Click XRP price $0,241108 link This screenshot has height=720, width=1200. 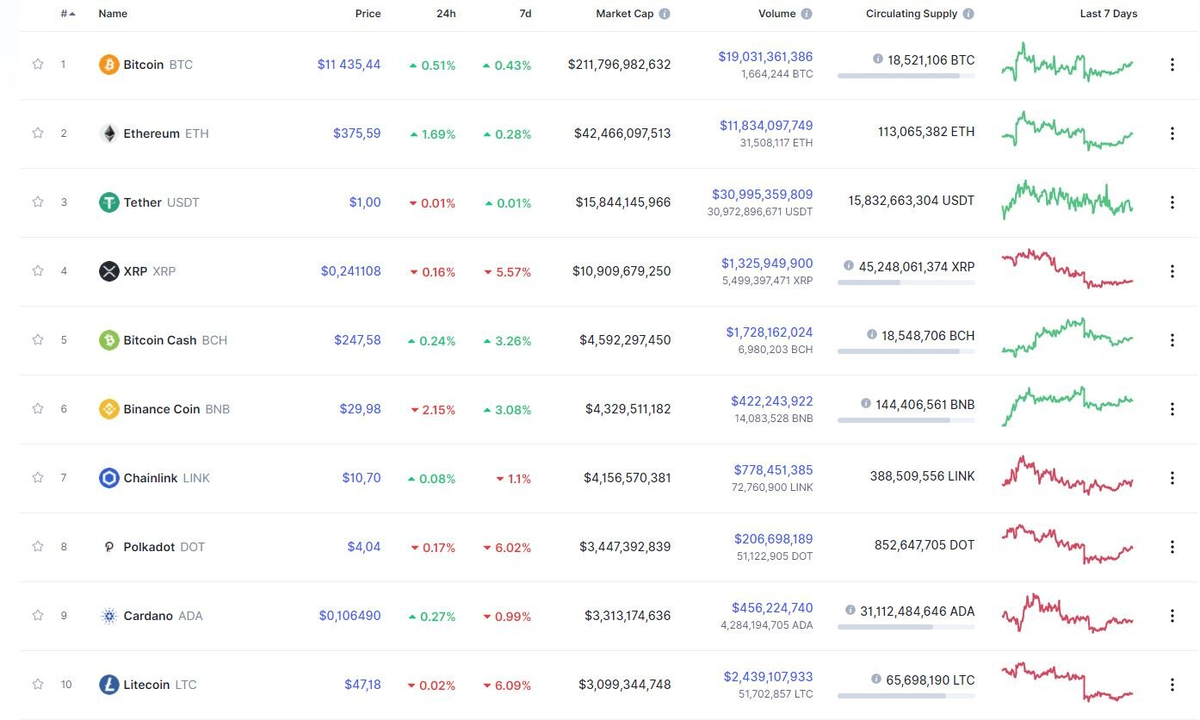351,271
